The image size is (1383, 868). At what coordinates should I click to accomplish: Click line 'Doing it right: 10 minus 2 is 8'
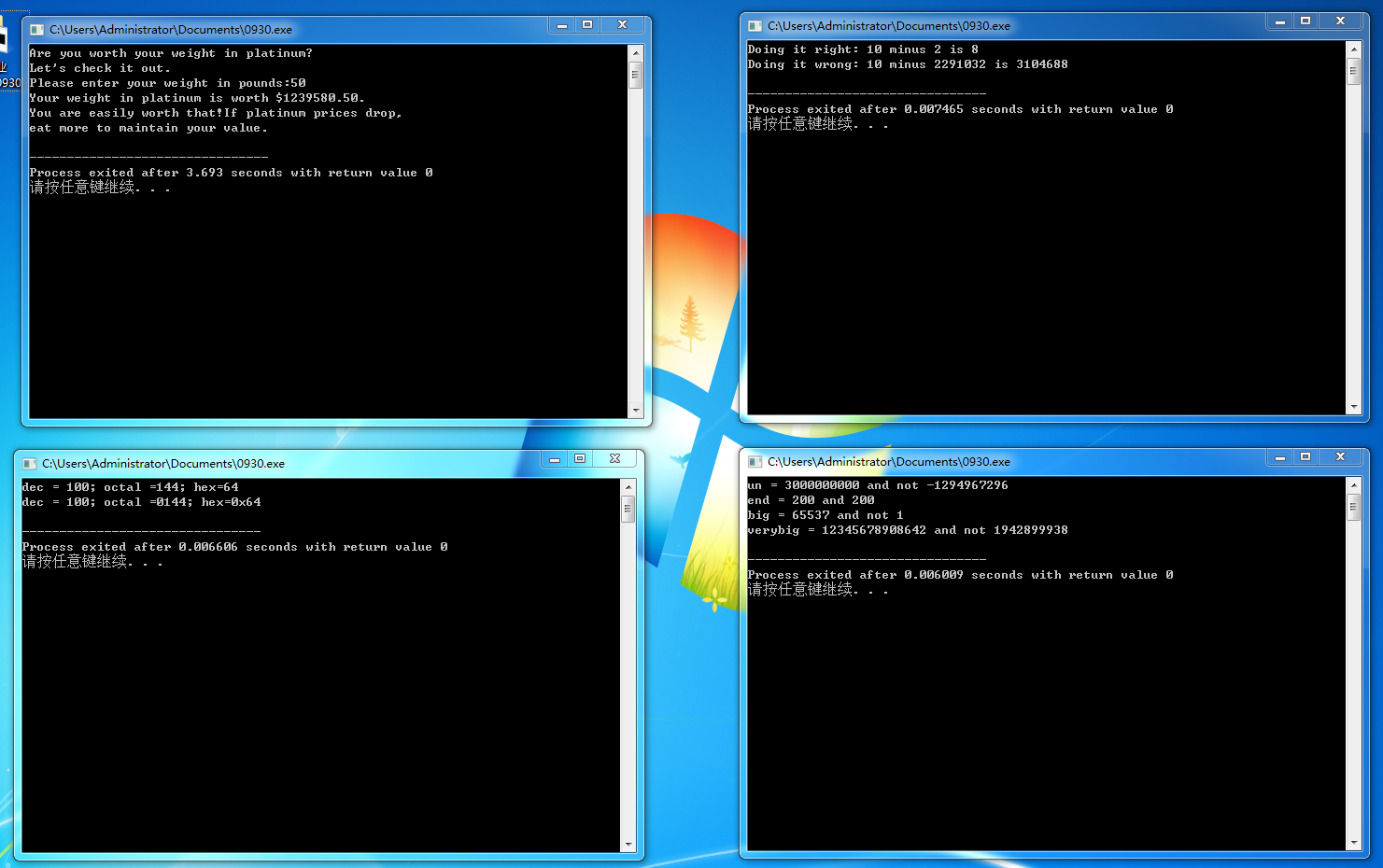point(863,49)
